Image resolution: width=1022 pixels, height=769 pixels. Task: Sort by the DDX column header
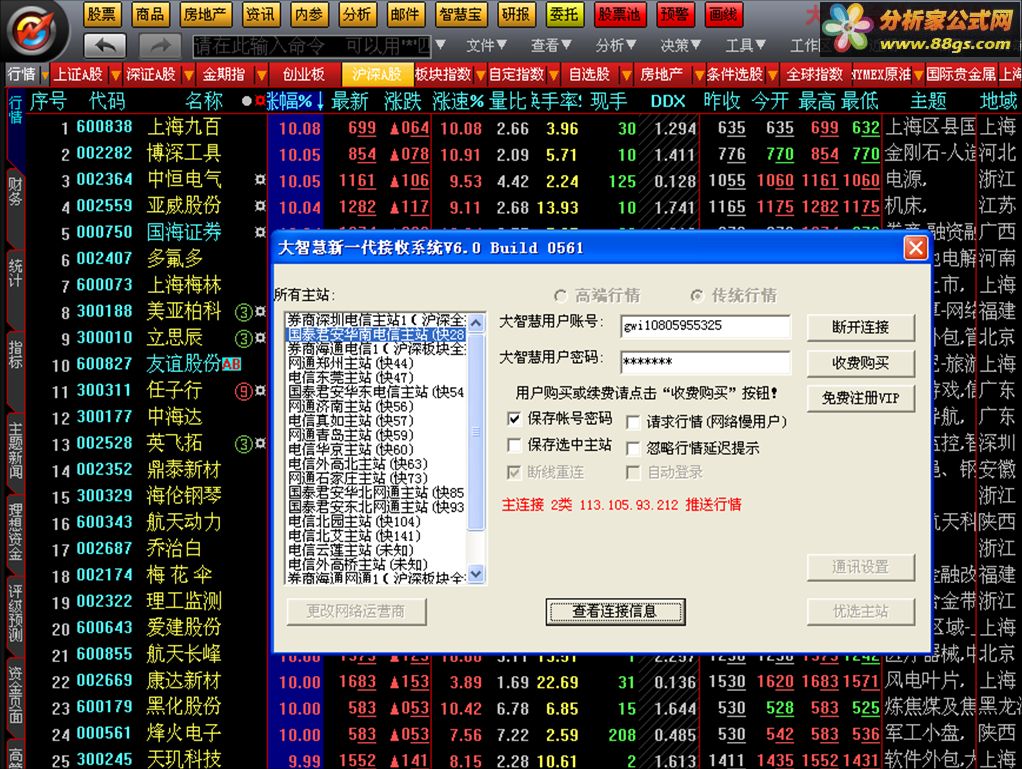click(668, 101)
